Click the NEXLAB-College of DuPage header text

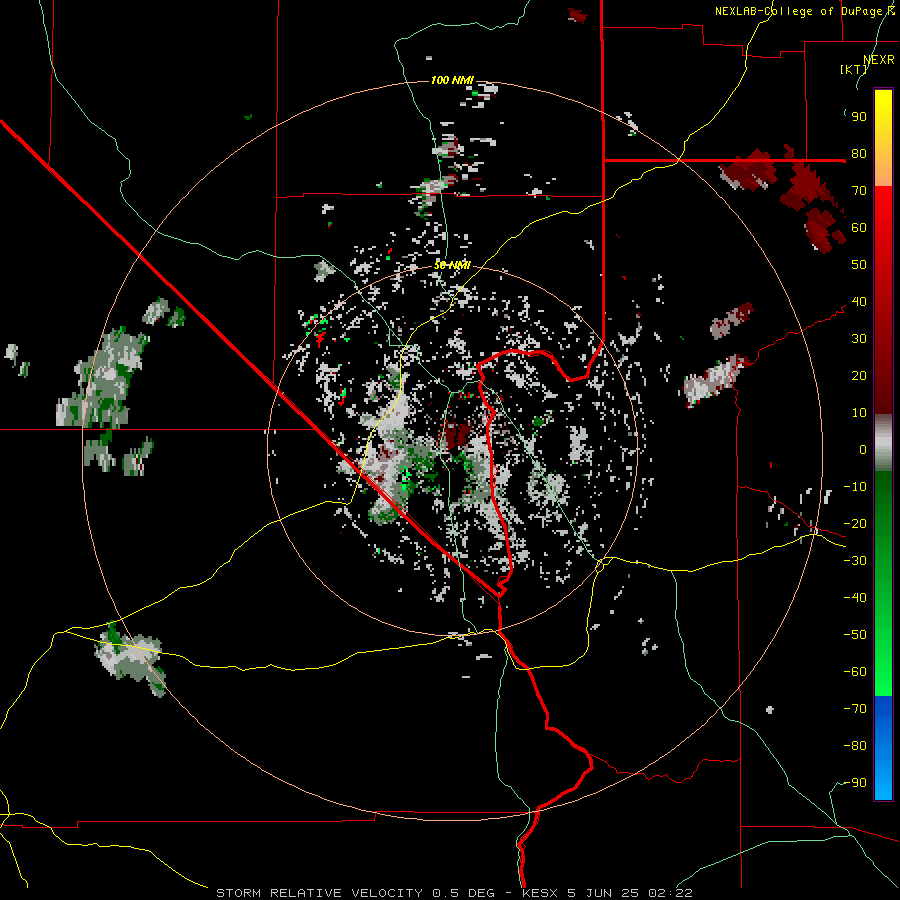[x=804, y=11]
